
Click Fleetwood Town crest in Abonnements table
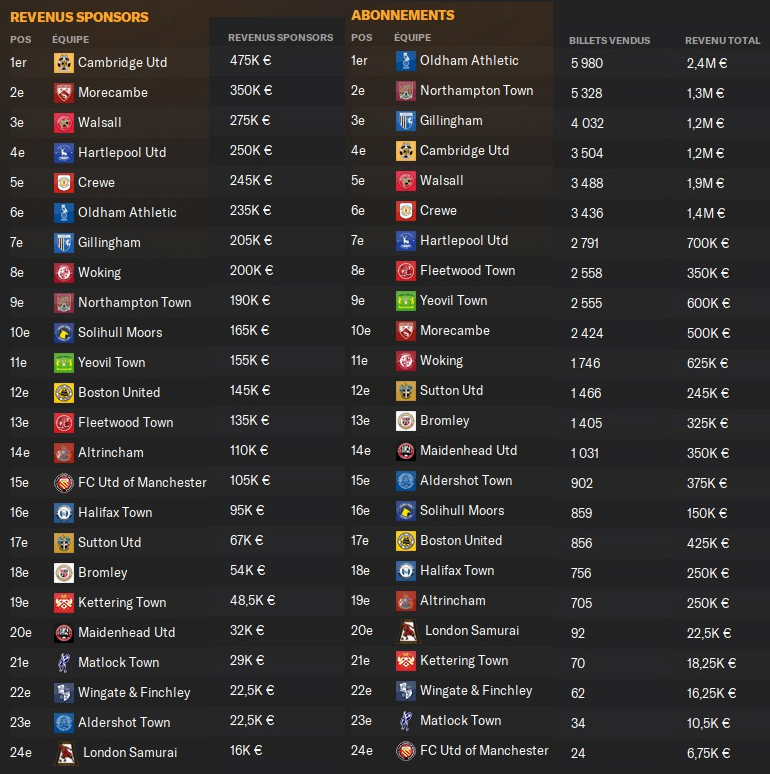[406, 271]
